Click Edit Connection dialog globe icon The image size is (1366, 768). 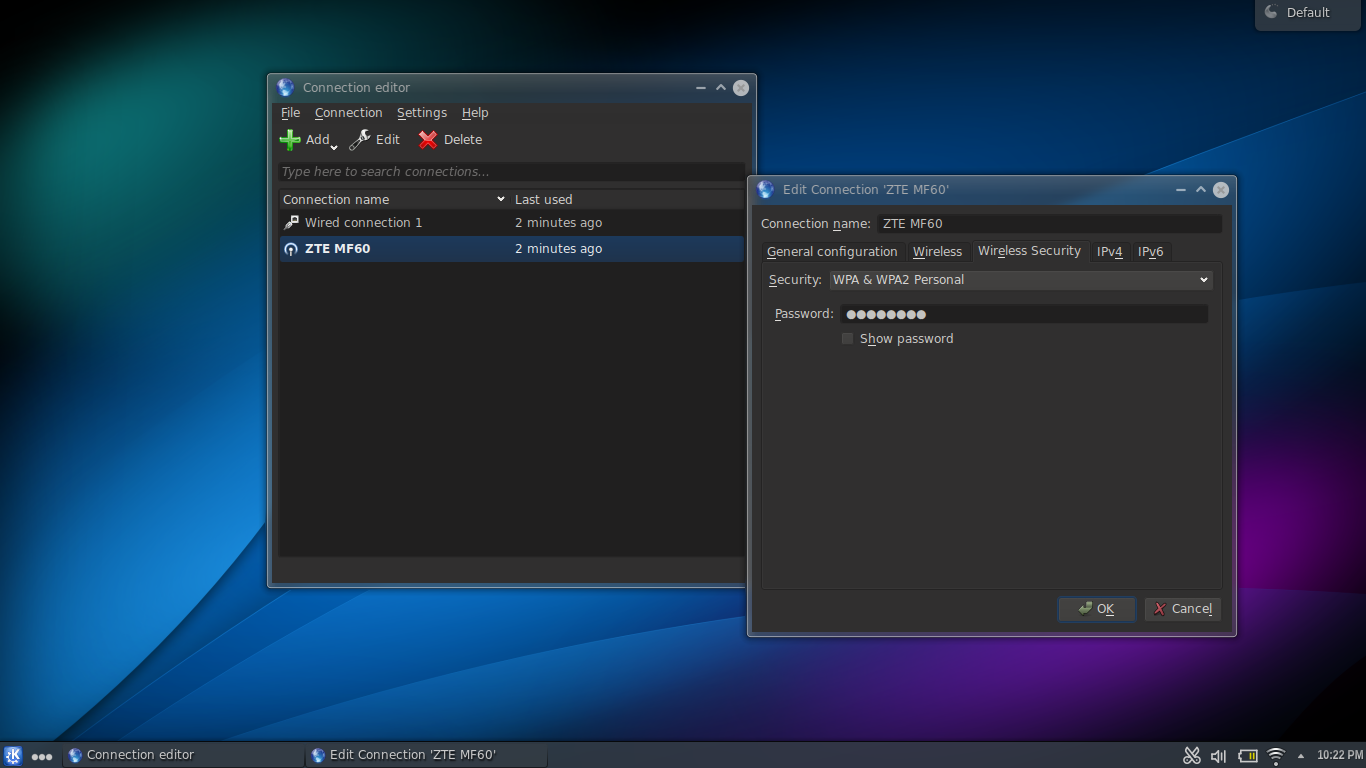coord(766,190)
